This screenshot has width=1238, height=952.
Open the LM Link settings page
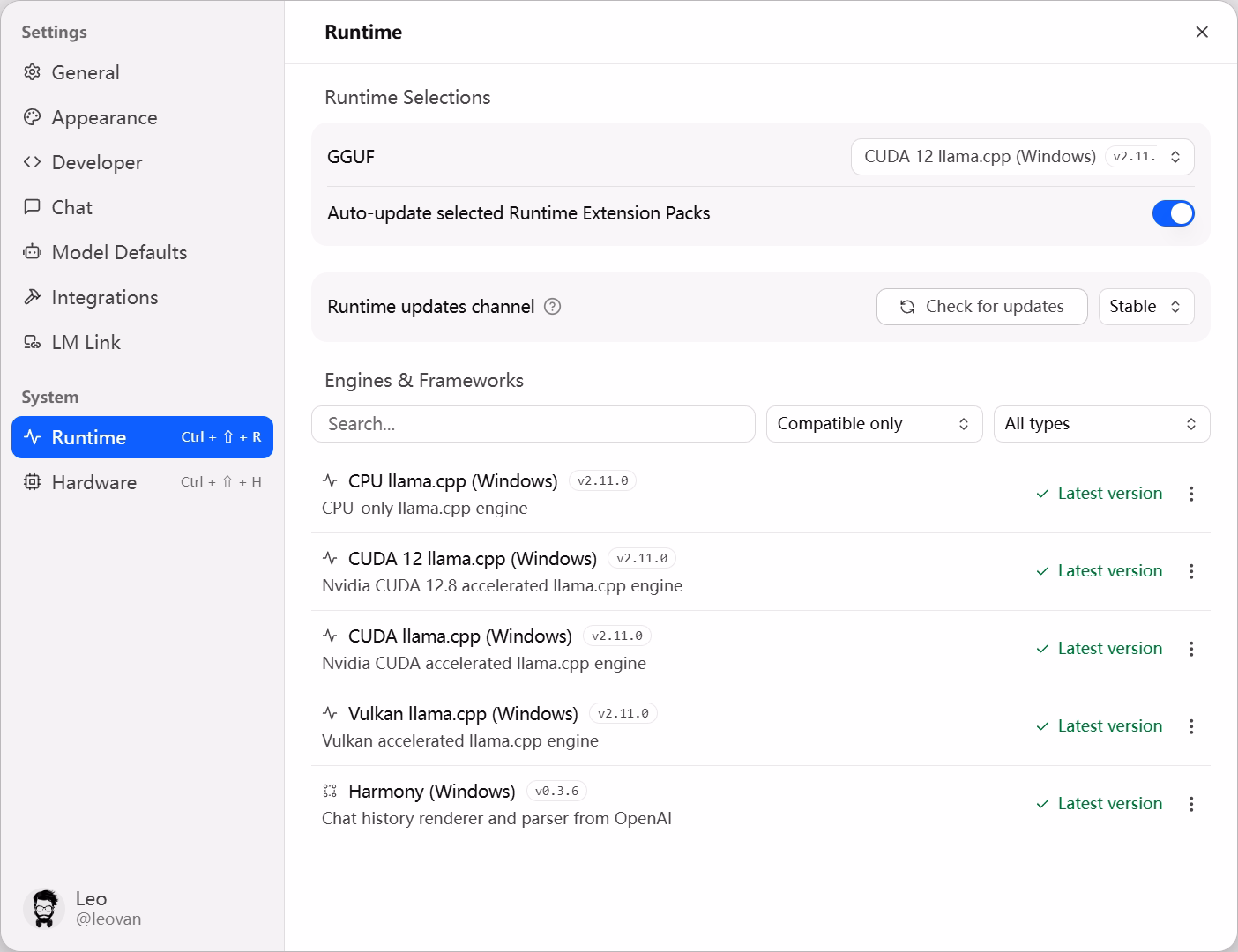pos(86,343)
